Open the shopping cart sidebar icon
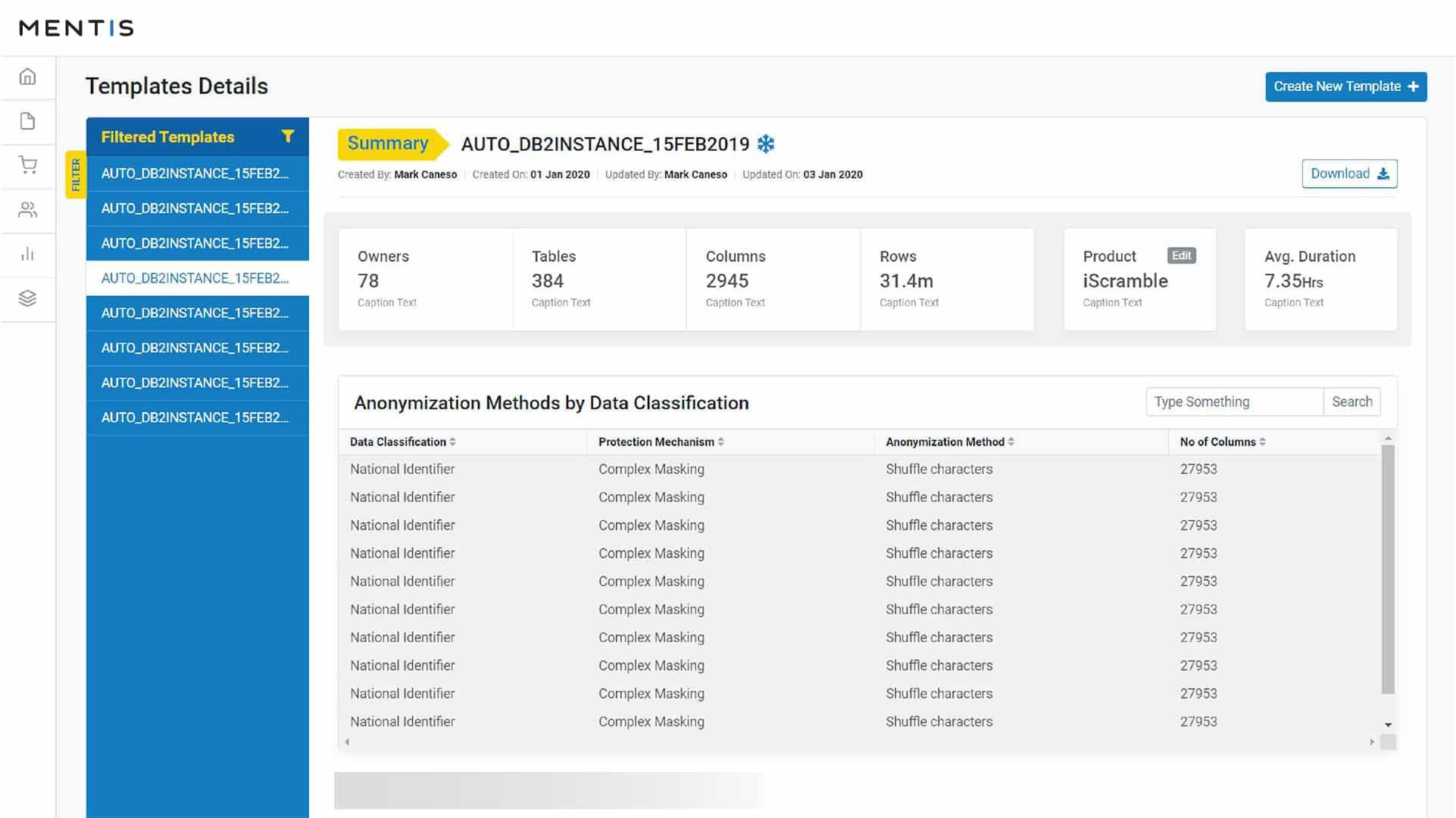 27,165
